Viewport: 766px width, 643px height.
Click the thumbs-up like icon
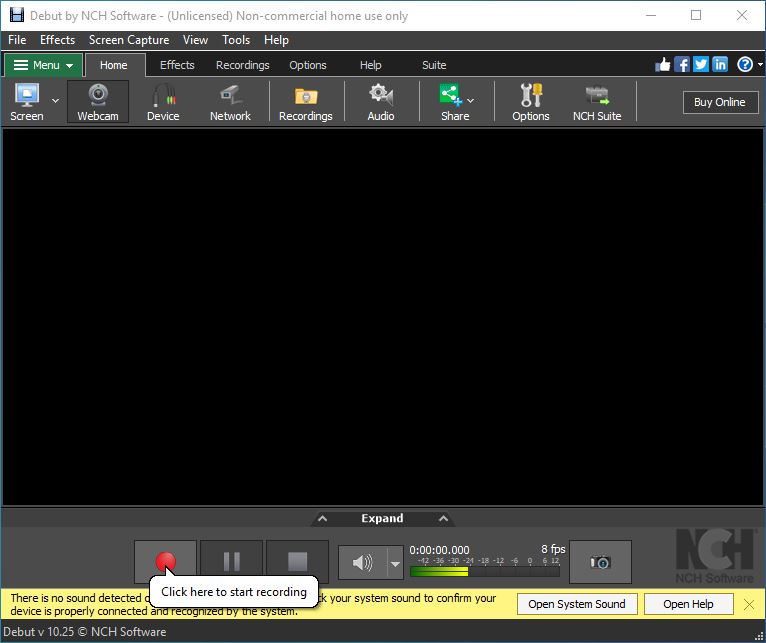pos(662,64)
